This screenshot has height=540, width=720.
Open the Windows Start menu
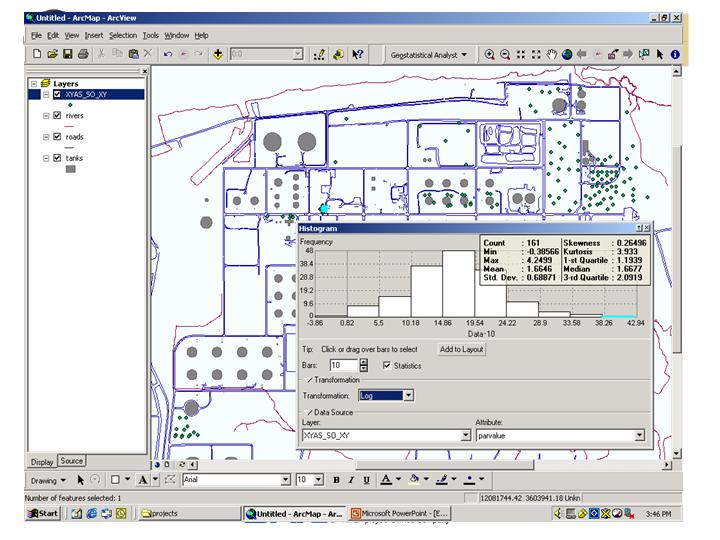coord(43,513)
